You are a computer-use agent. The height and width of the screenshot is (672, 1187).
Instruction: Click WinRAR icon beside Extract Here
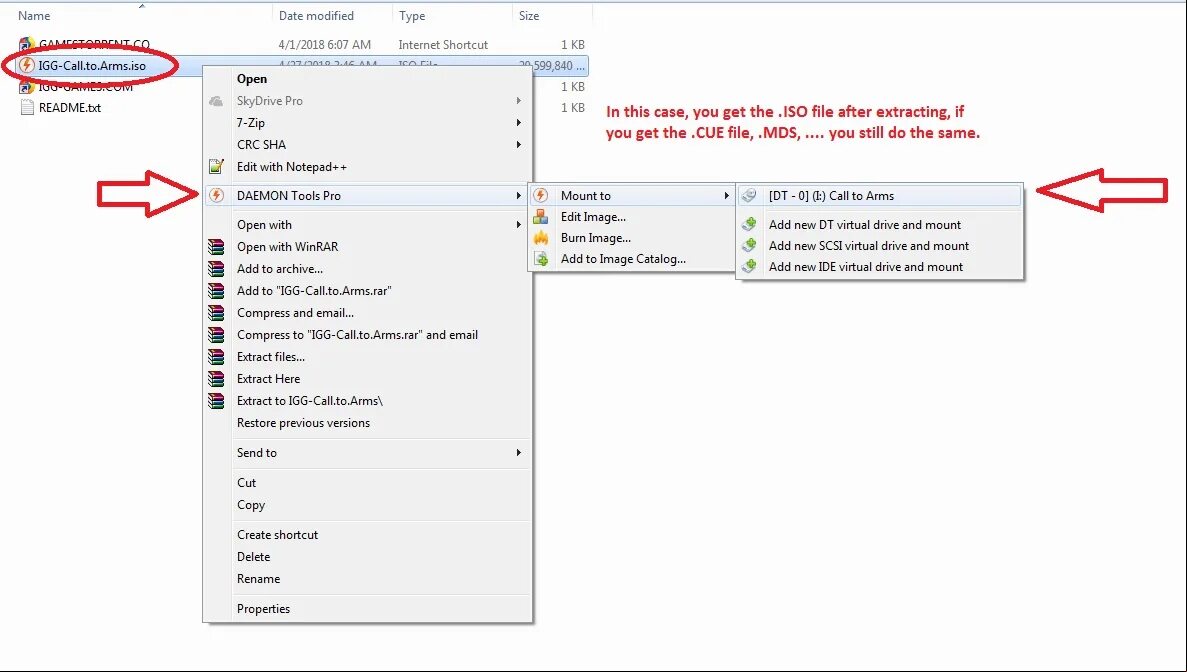pos(216,378)
